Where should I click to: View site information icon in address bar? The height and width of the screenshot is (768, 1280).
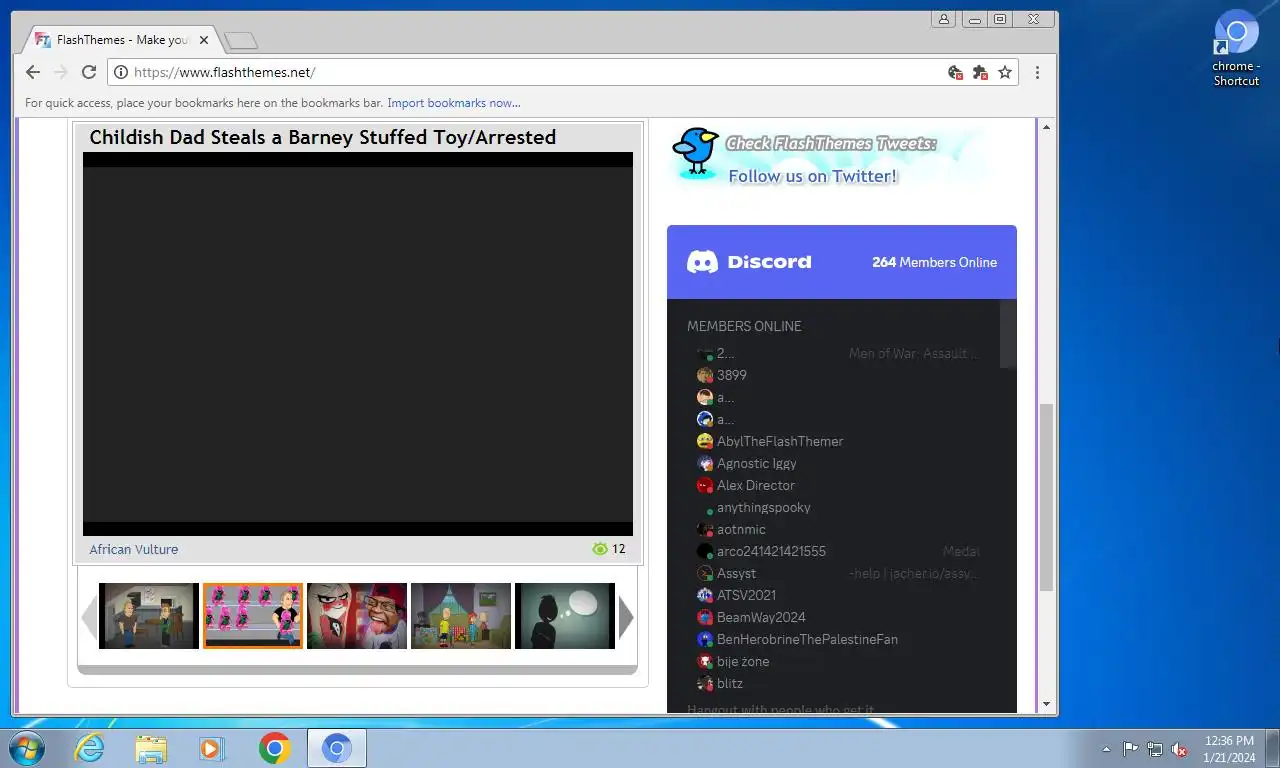(121, 72)
